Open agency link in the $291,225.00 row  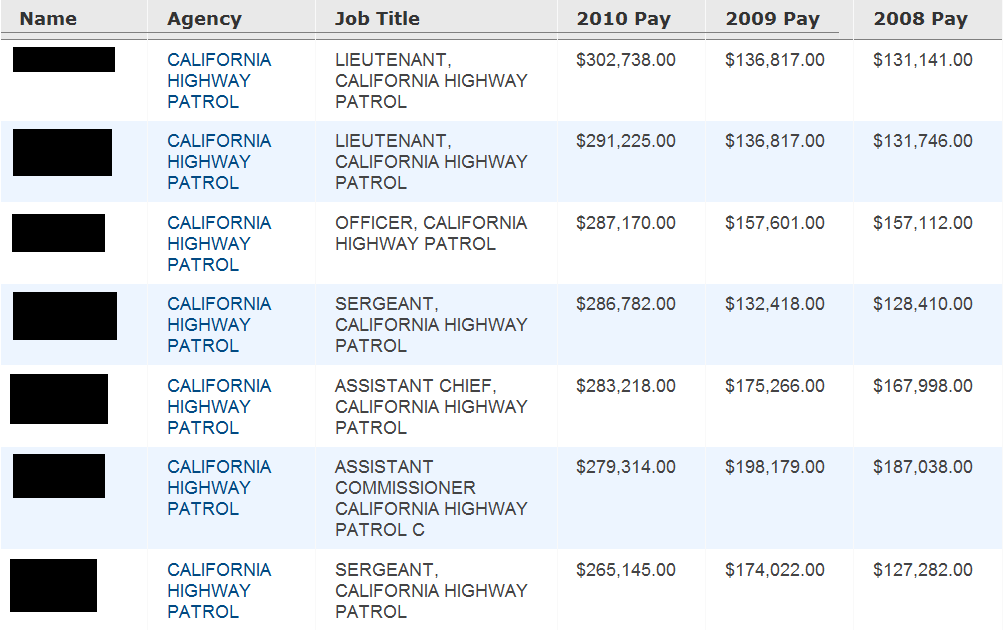click(x=219, y=162)
